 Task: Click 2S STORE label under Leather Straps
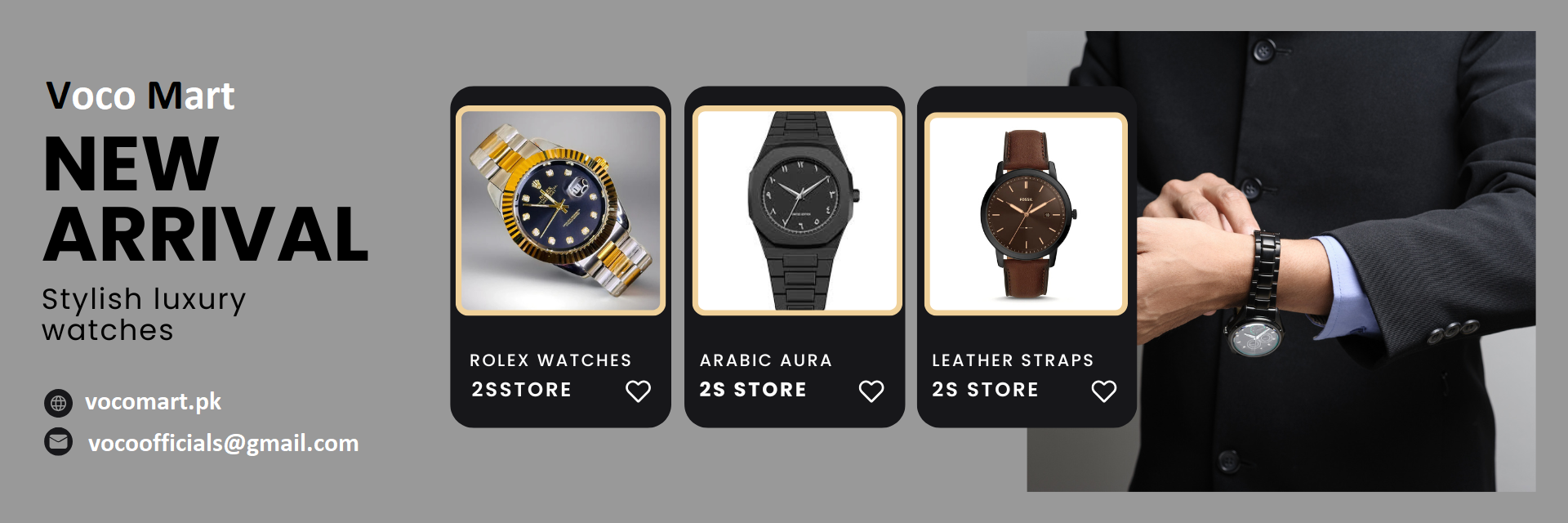point(986,390)
